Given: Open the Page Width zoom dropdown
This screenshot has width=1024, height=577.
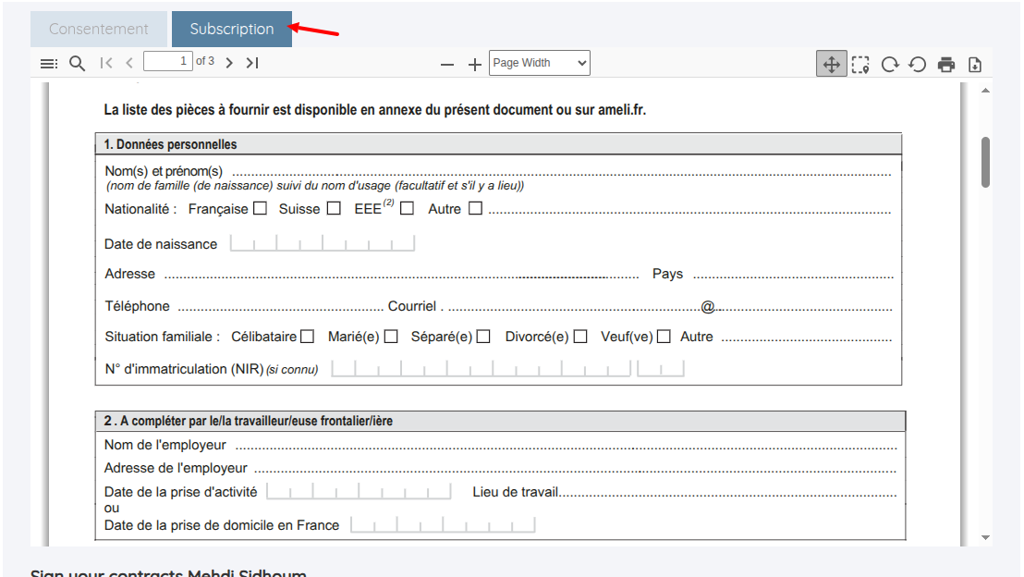Looking at the screenshot, I should pyautogui.click(x=539, y=63).
